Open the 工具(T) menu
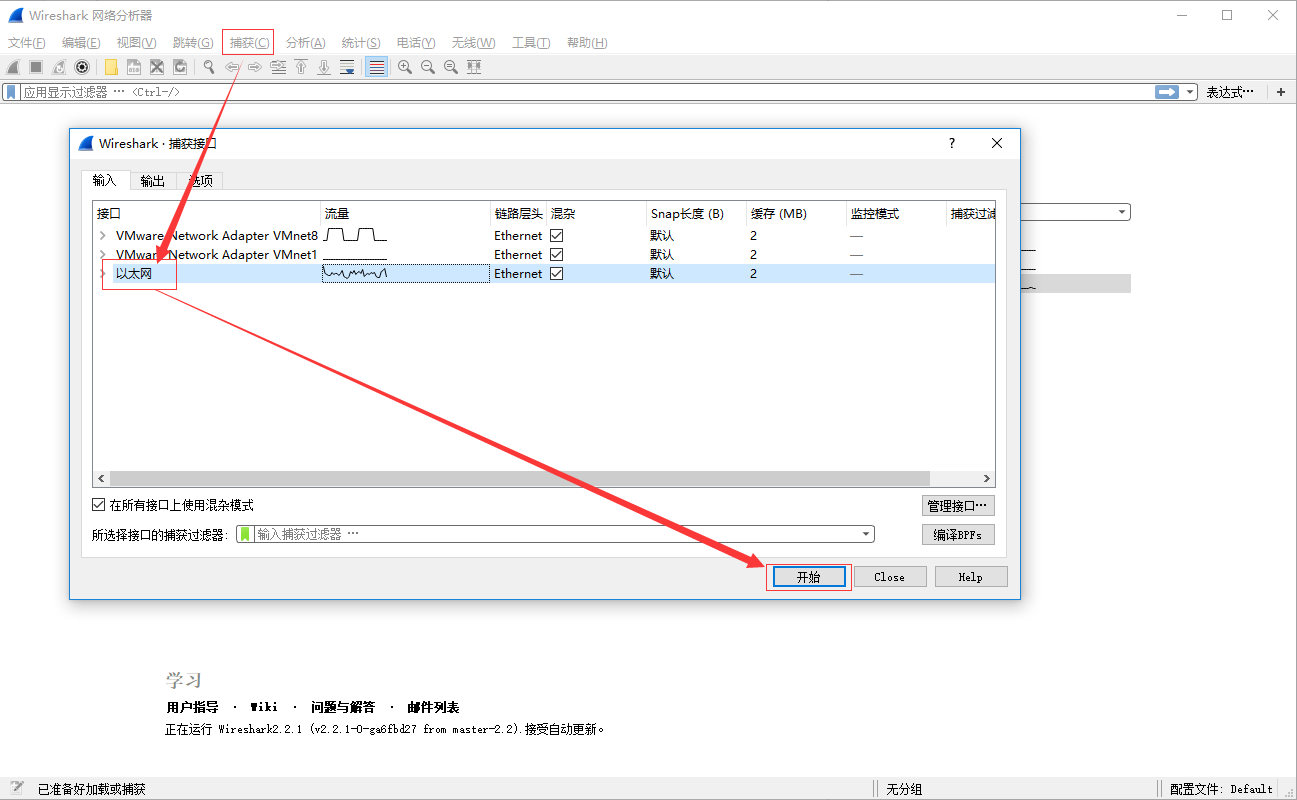 tap(531, 42)
